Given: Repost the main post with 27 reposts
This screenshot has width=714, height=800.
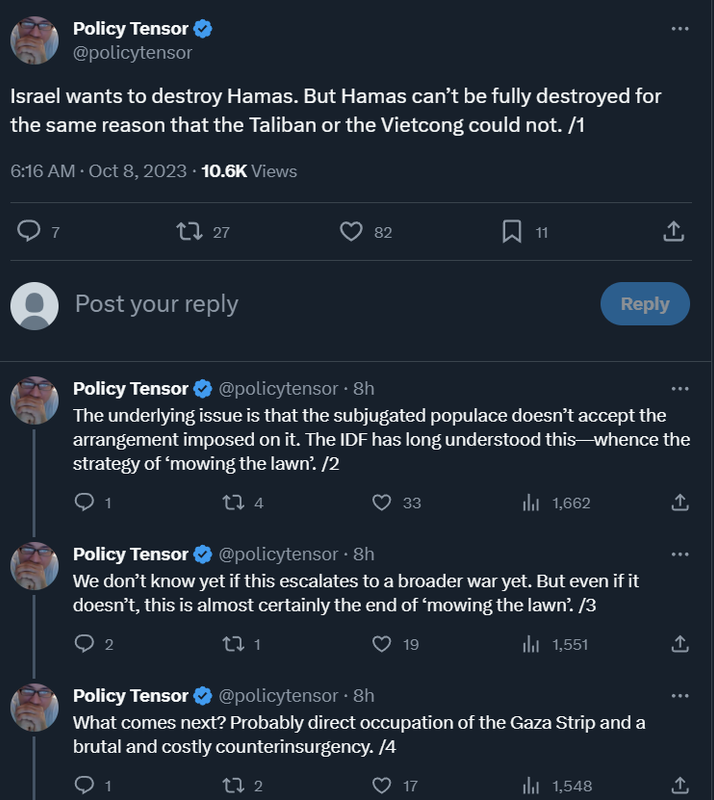Looking at the screenshot, I should 188,232.
